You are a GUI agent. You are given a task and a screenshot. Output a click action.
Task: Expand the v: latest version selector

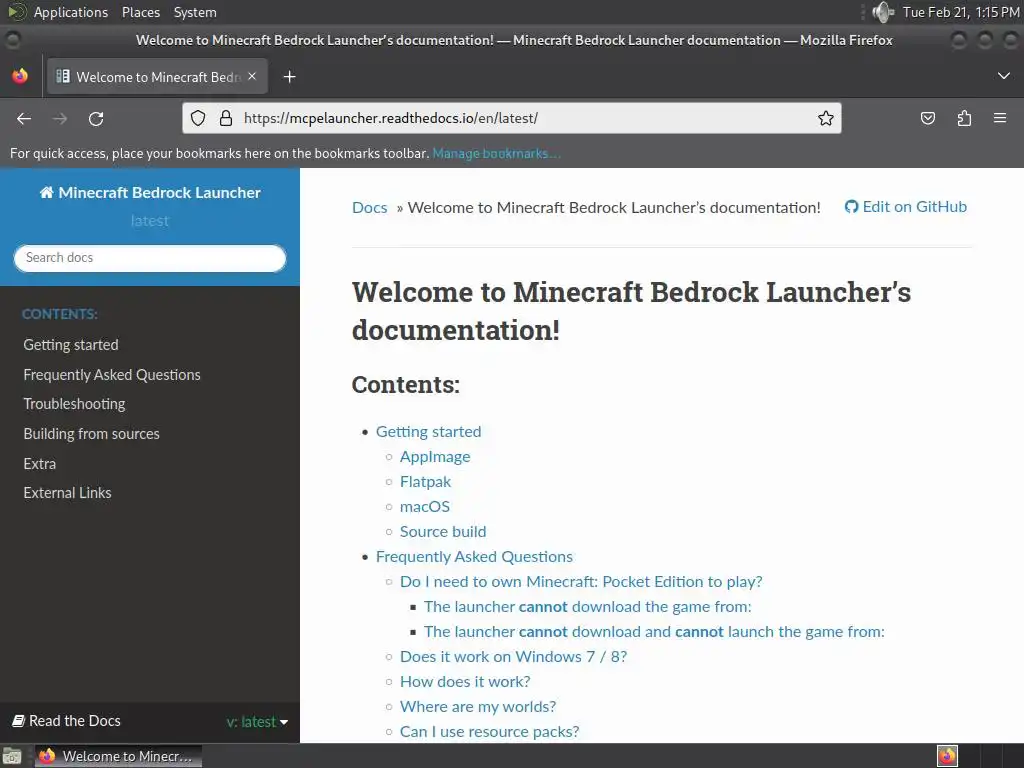click(257, 722)
